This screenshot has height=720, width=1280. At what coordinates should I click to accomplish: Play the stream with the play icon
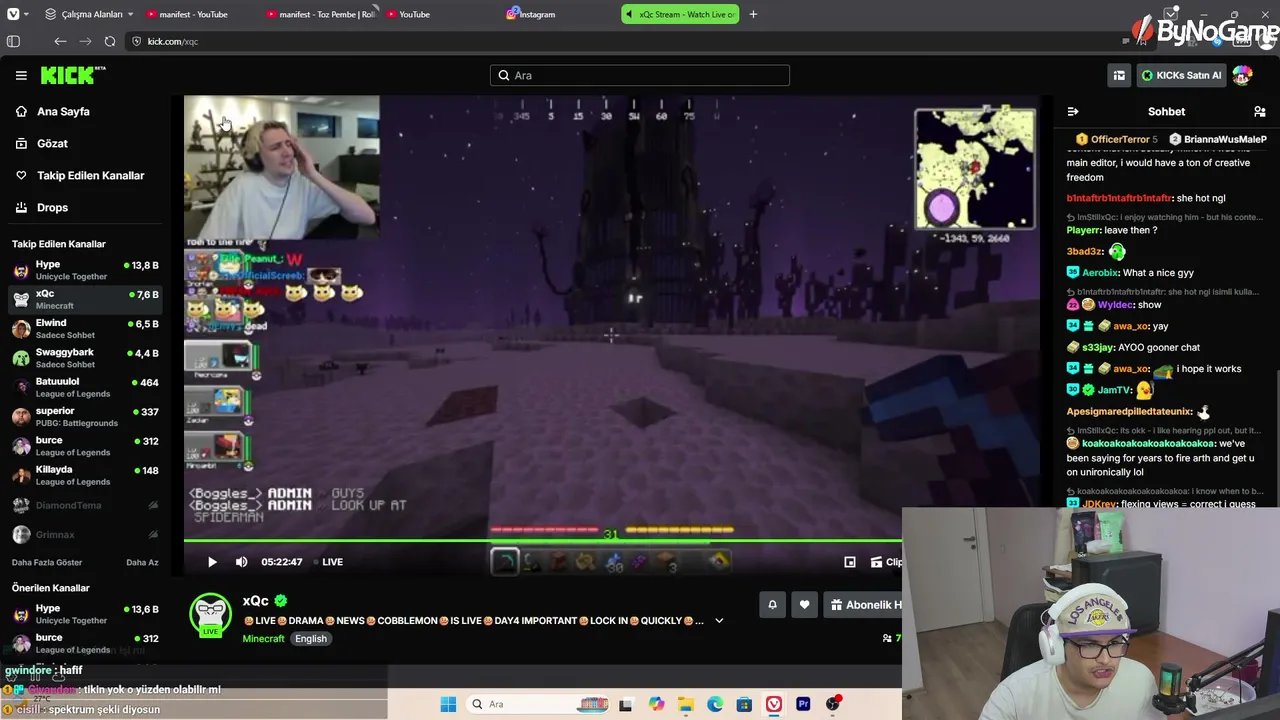(212, 562)
